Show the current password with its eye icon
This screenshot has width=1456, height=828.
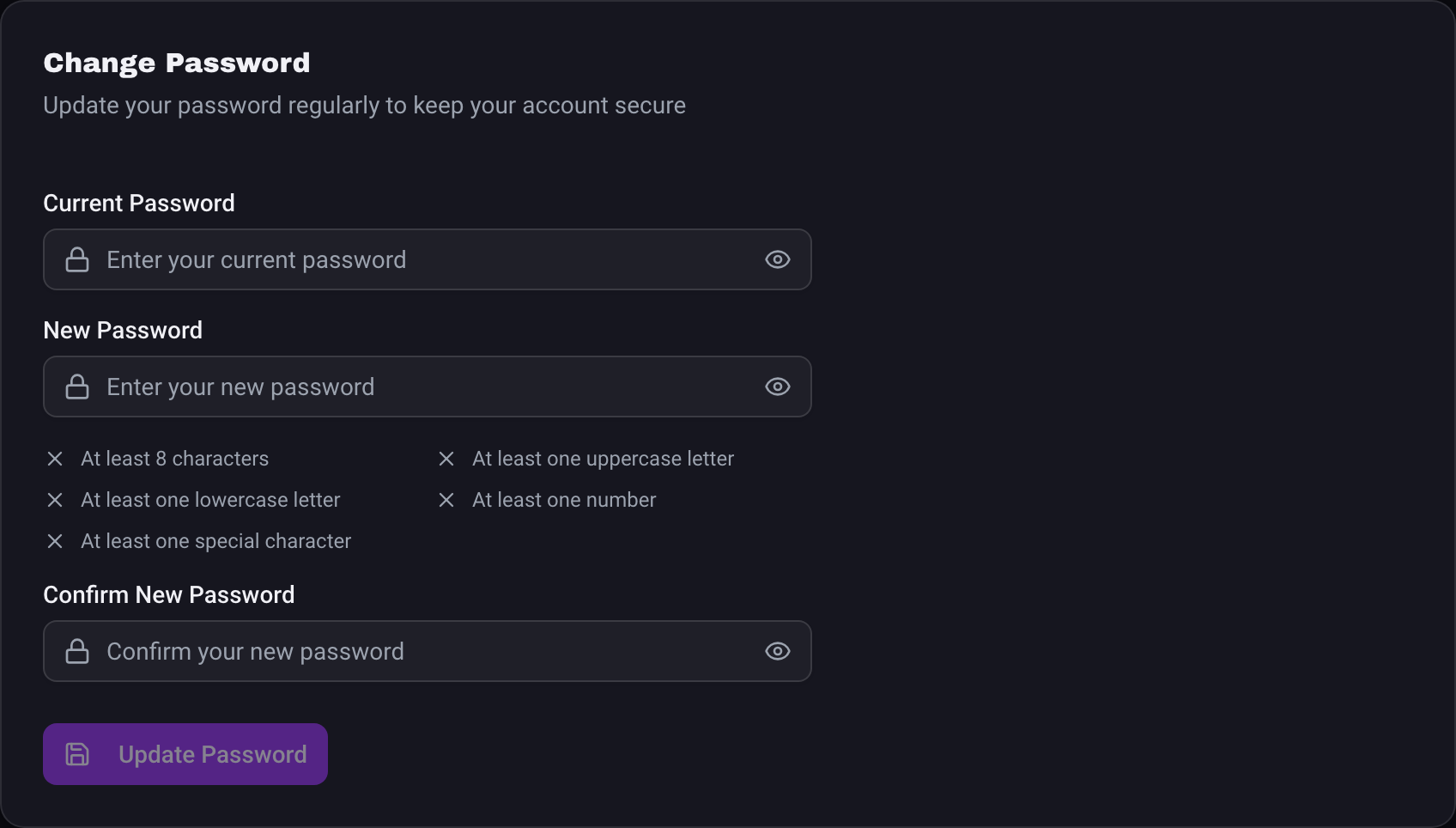coord(778,259)
